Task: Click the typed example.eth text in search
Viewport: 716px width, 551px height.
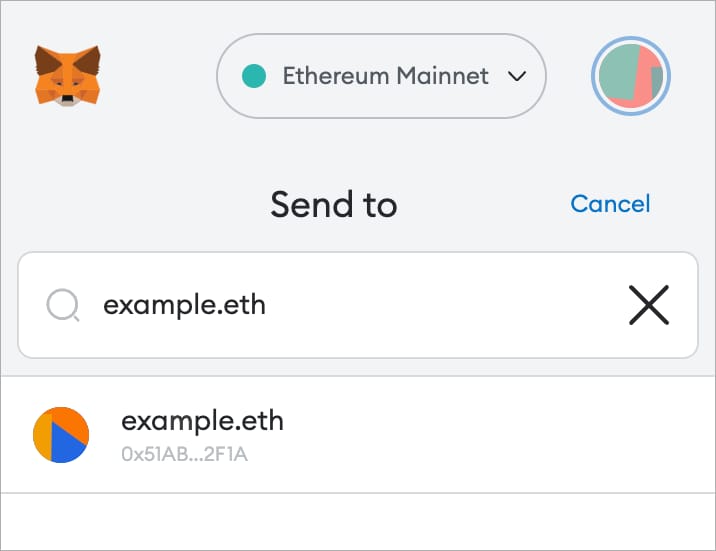Action: click(x=184, y=305)
